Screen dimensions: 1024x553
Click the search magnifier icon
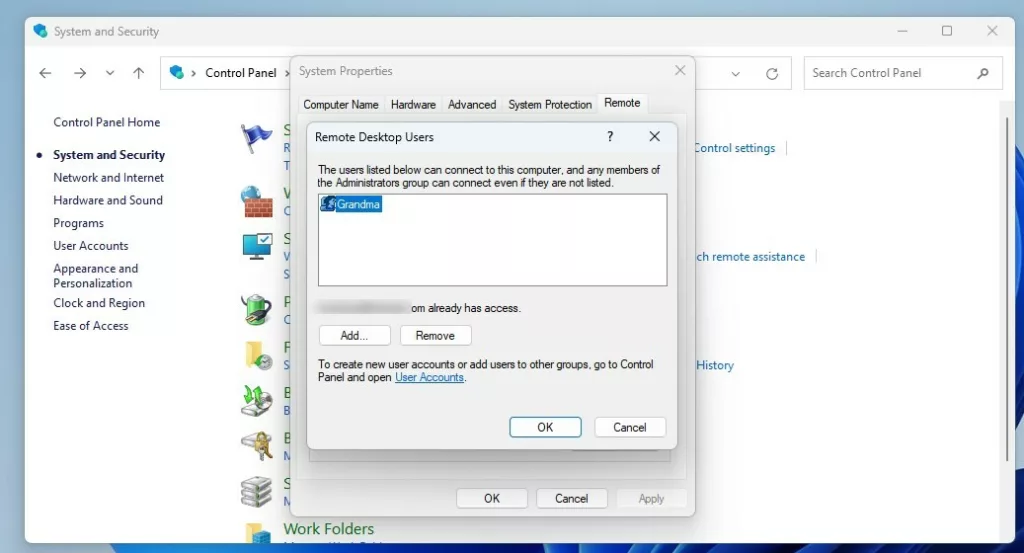coord(983,74)
